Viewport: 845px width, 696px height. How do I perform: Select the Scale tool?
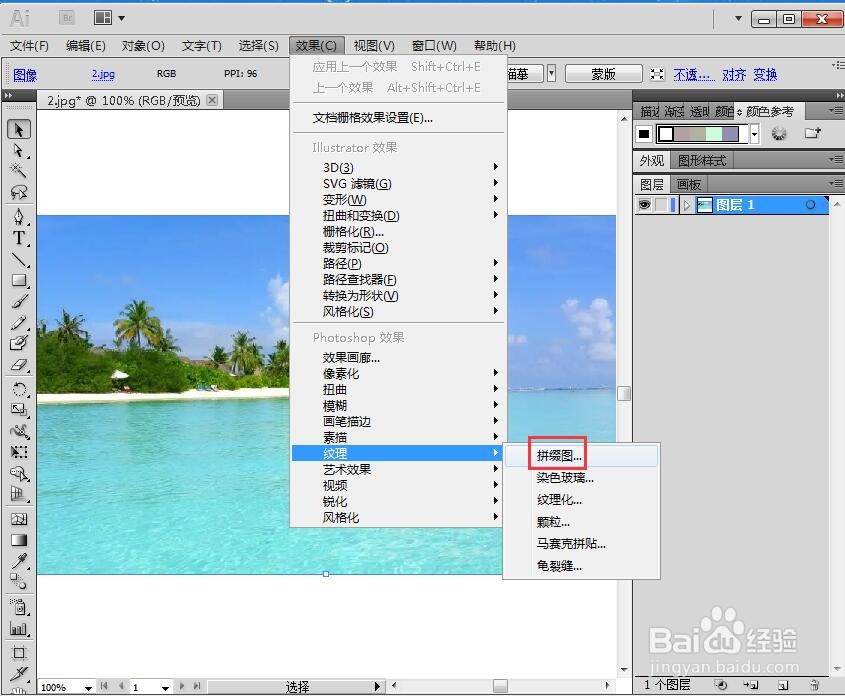pos(19,410)
